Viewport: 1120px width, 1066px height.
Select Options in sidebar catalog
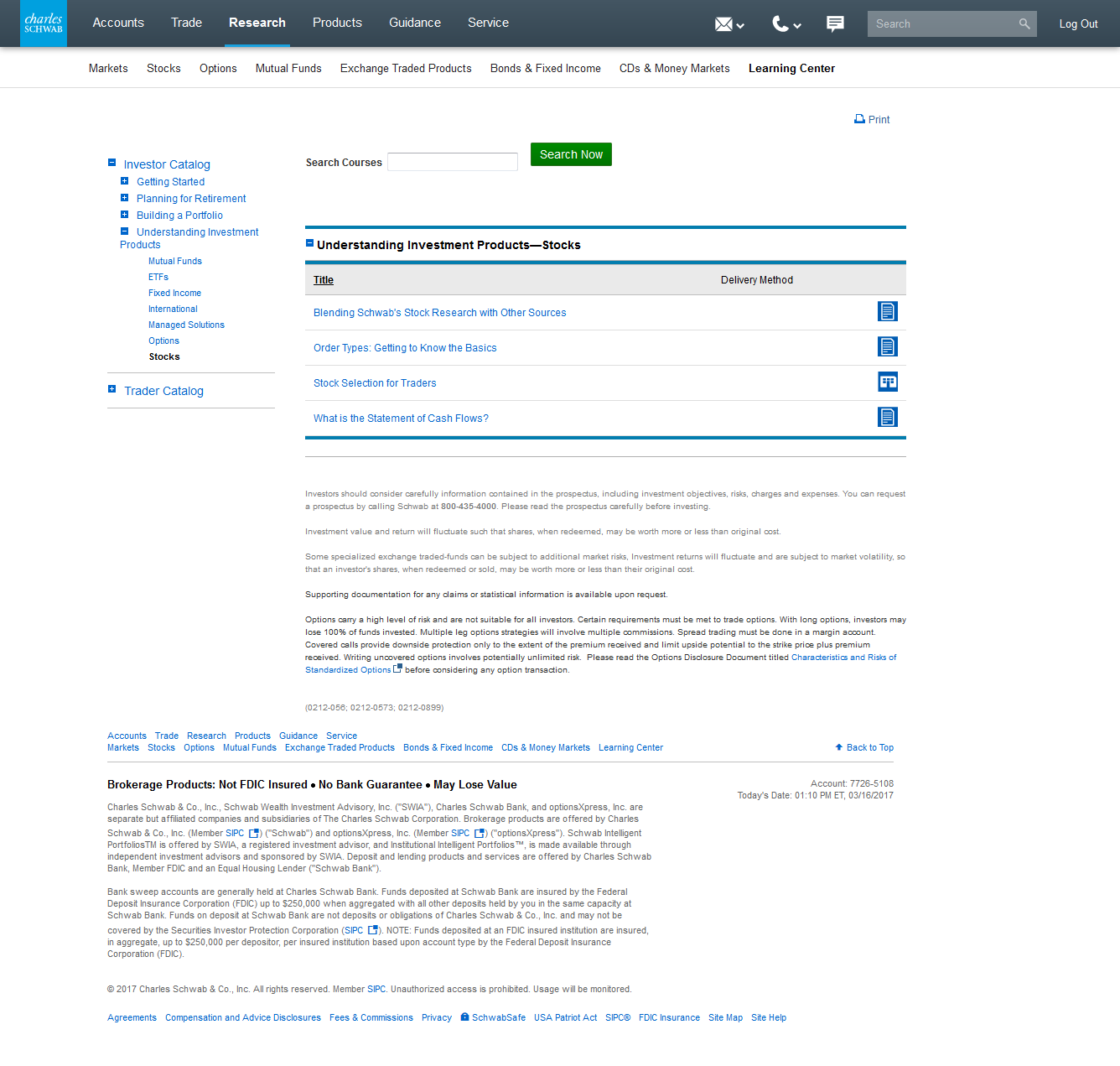(x=163, y=341)
